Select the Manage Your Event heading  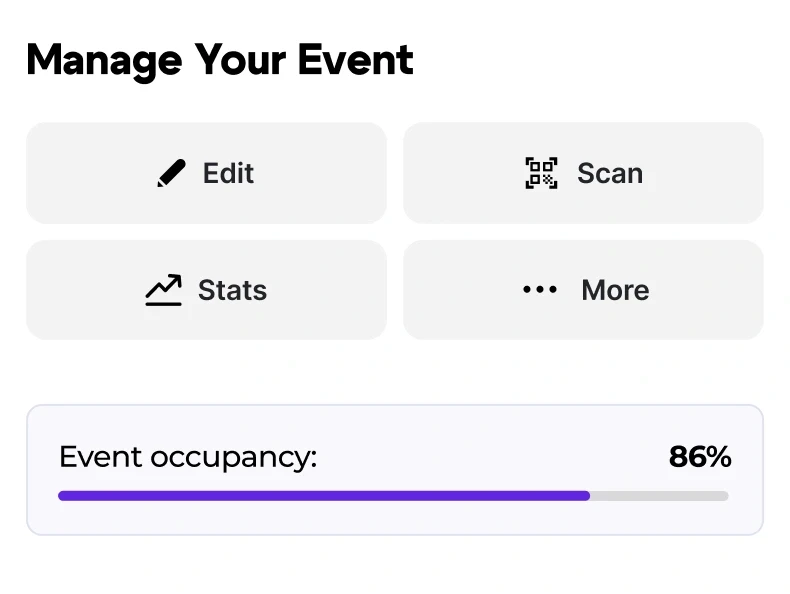(220, 61)
